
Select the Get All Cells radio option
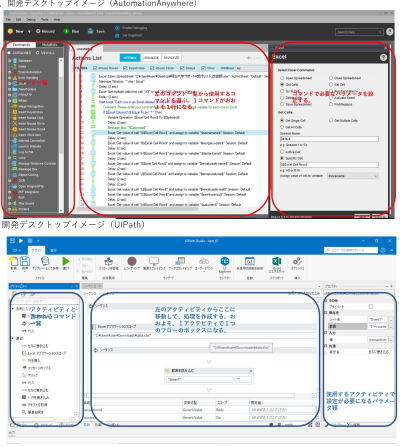[x=282, y=127]
